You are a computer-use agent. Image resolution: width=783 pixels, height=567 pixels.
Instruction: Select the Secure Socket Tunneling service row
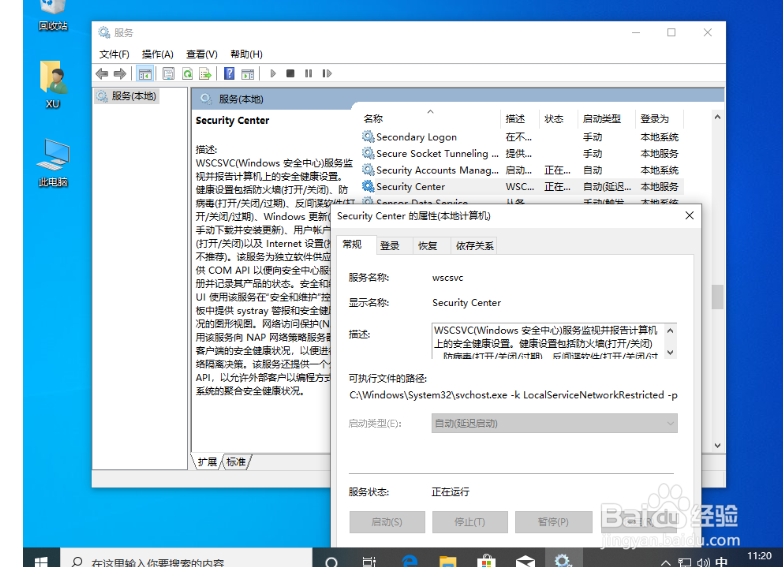tap(522, 153)
